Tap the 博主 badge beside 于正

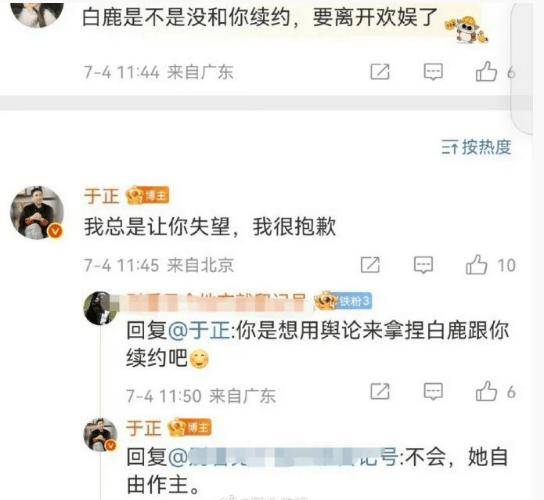(x=148, y=196)
